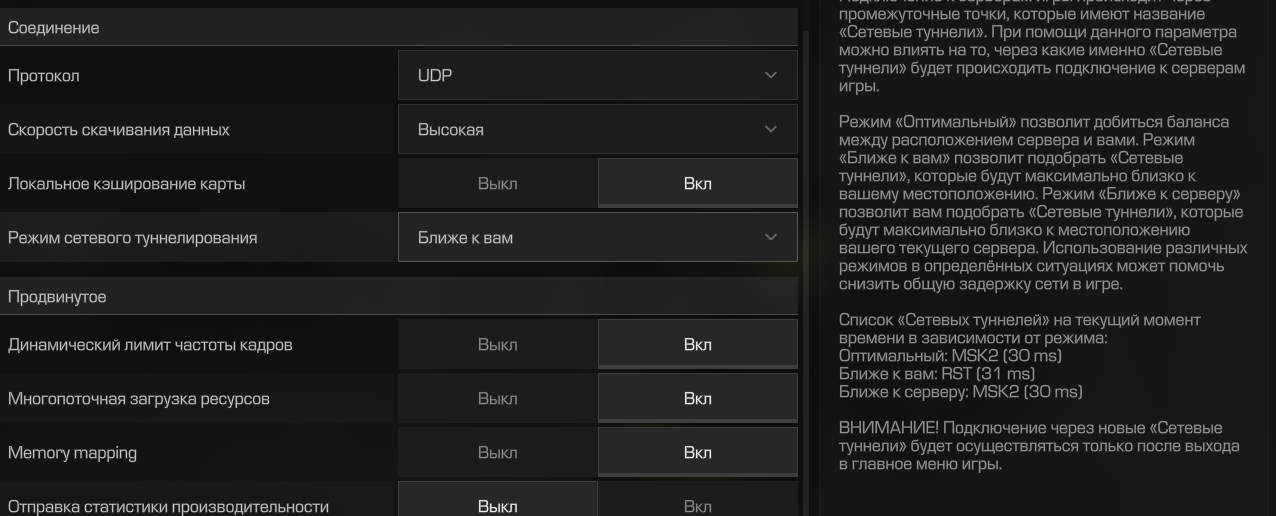Image resolution: width=1276 pixels, height=516 pixels.
Task: Set Многопоточная загрузка ресурсов to Выкл
Action: [x=498, y=399]
